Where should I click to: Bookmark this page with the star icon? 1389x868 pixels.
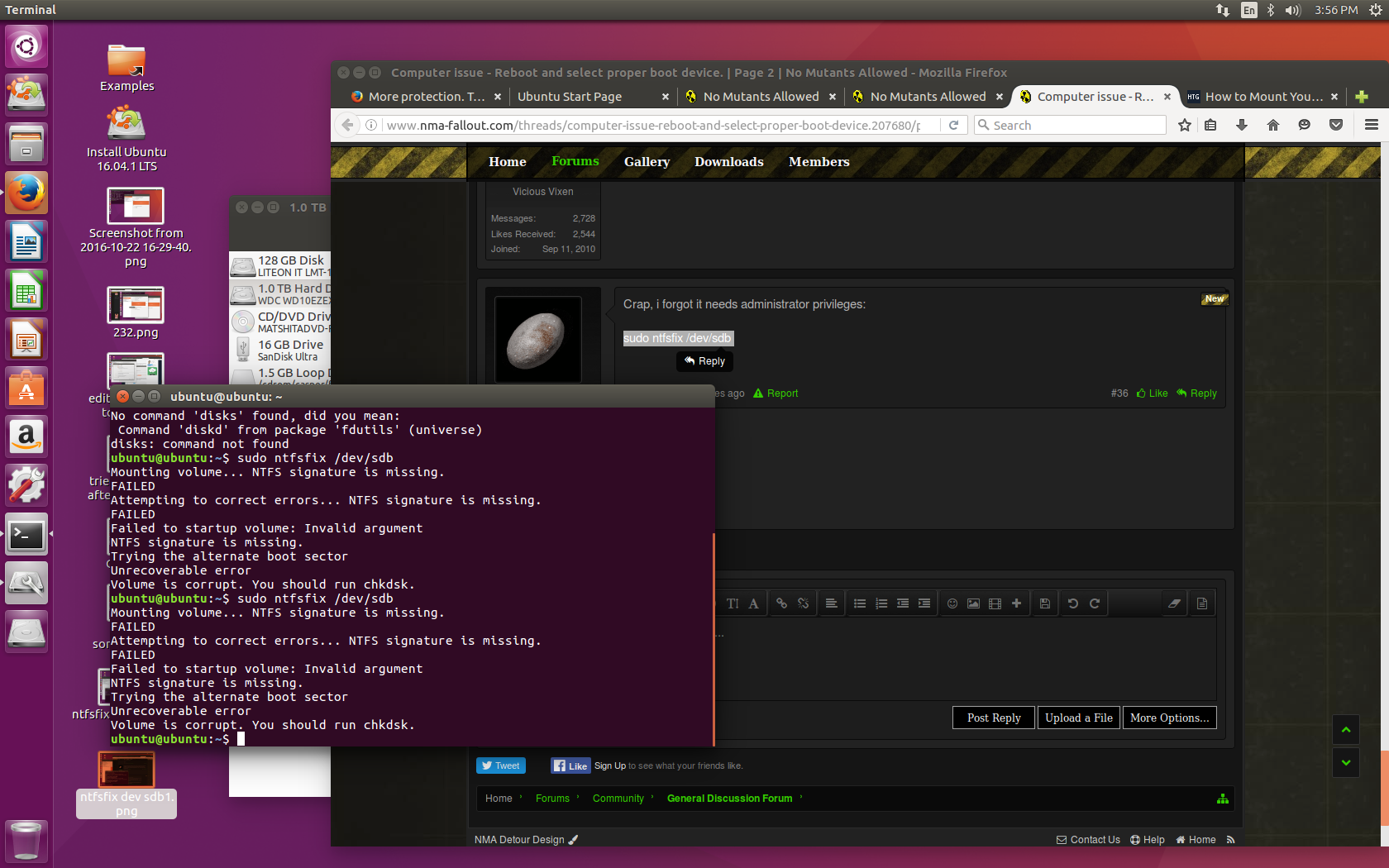click(x=1185, y=125)
